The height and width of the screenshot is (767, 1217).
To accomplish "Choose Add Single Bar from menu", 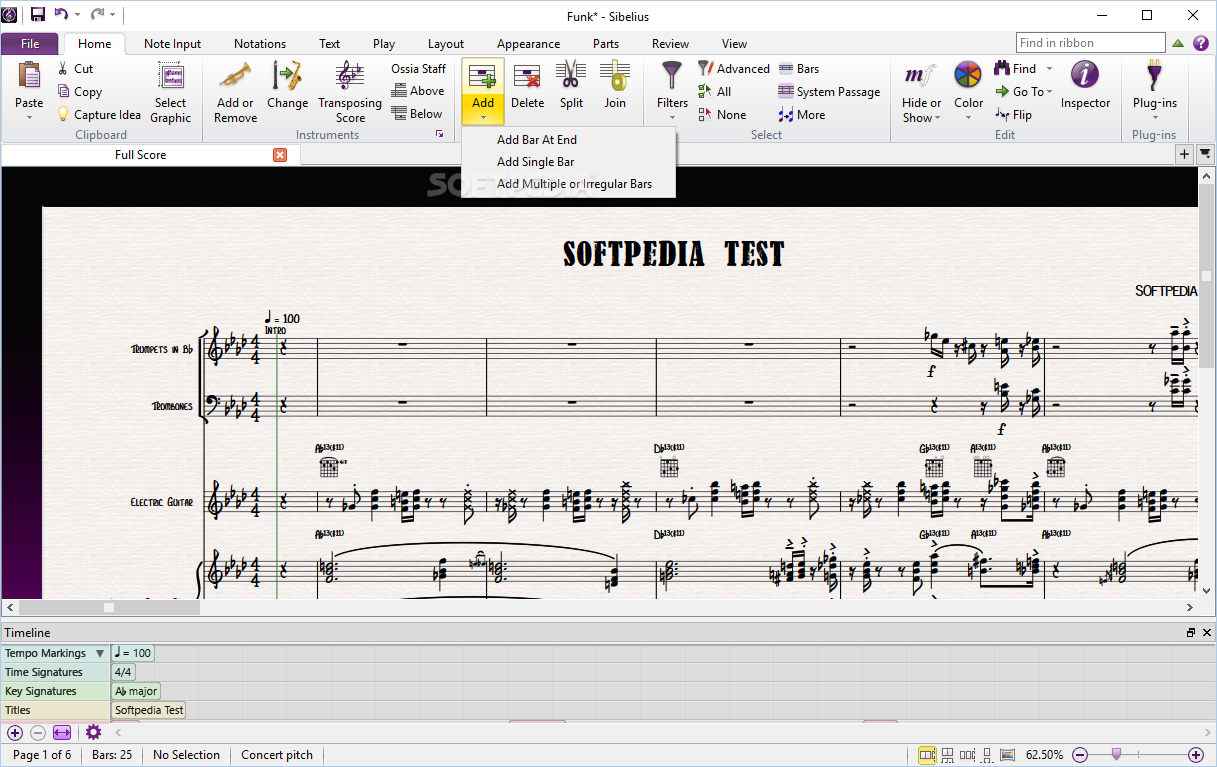I will 535,162.
